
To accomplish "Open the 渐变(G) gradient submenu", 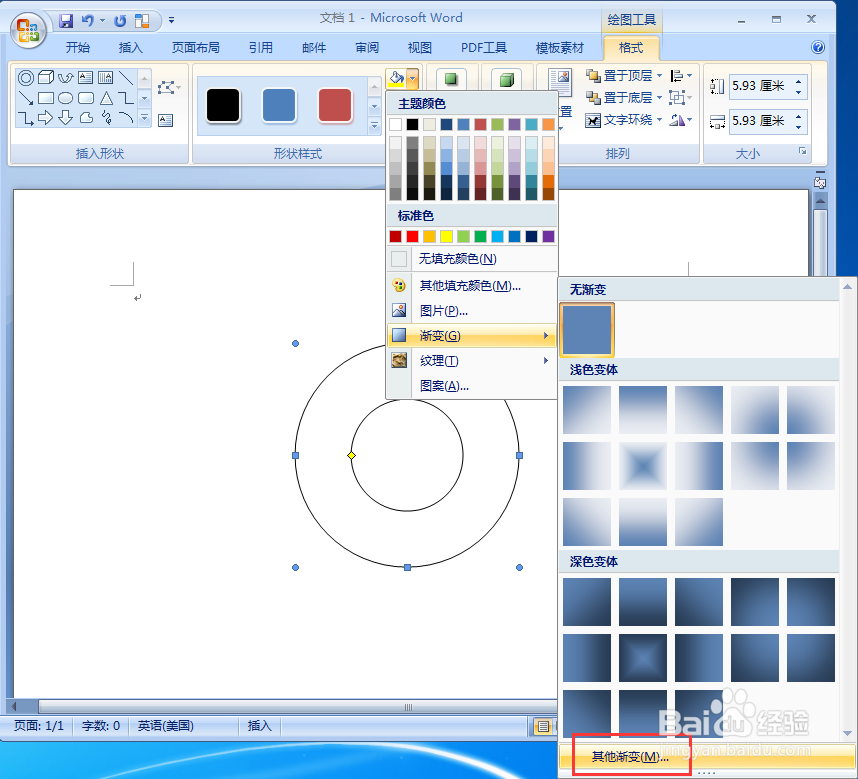I will coord(472,335).
